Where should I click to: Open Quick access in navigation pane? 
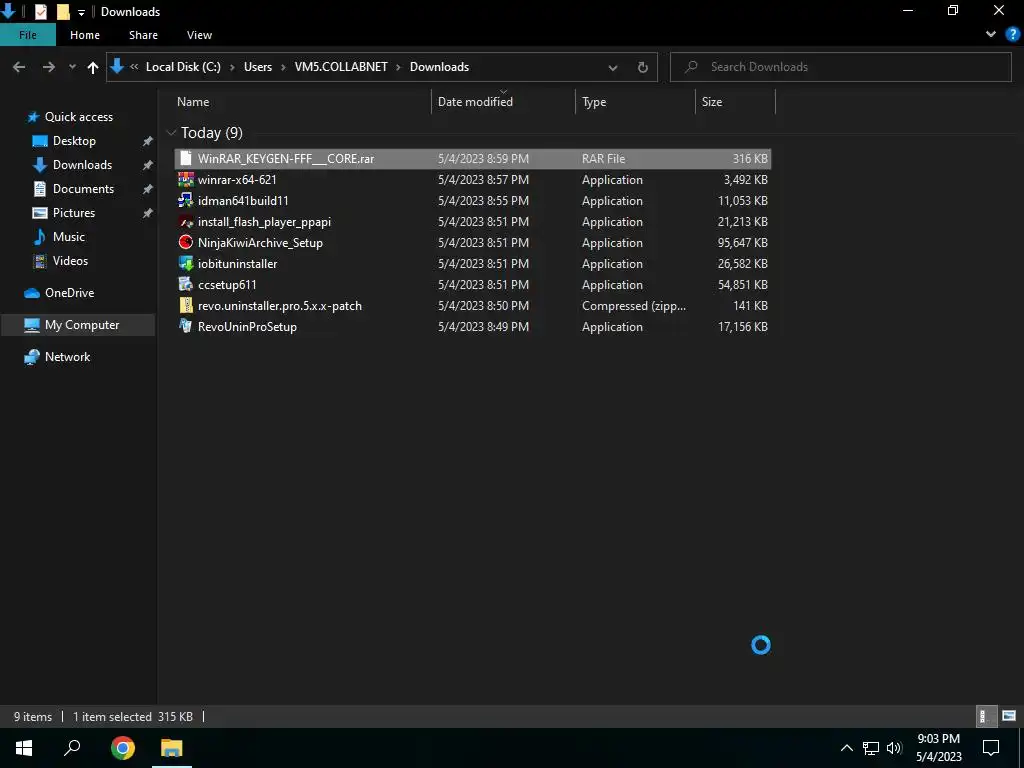click(x=78, y=117)
